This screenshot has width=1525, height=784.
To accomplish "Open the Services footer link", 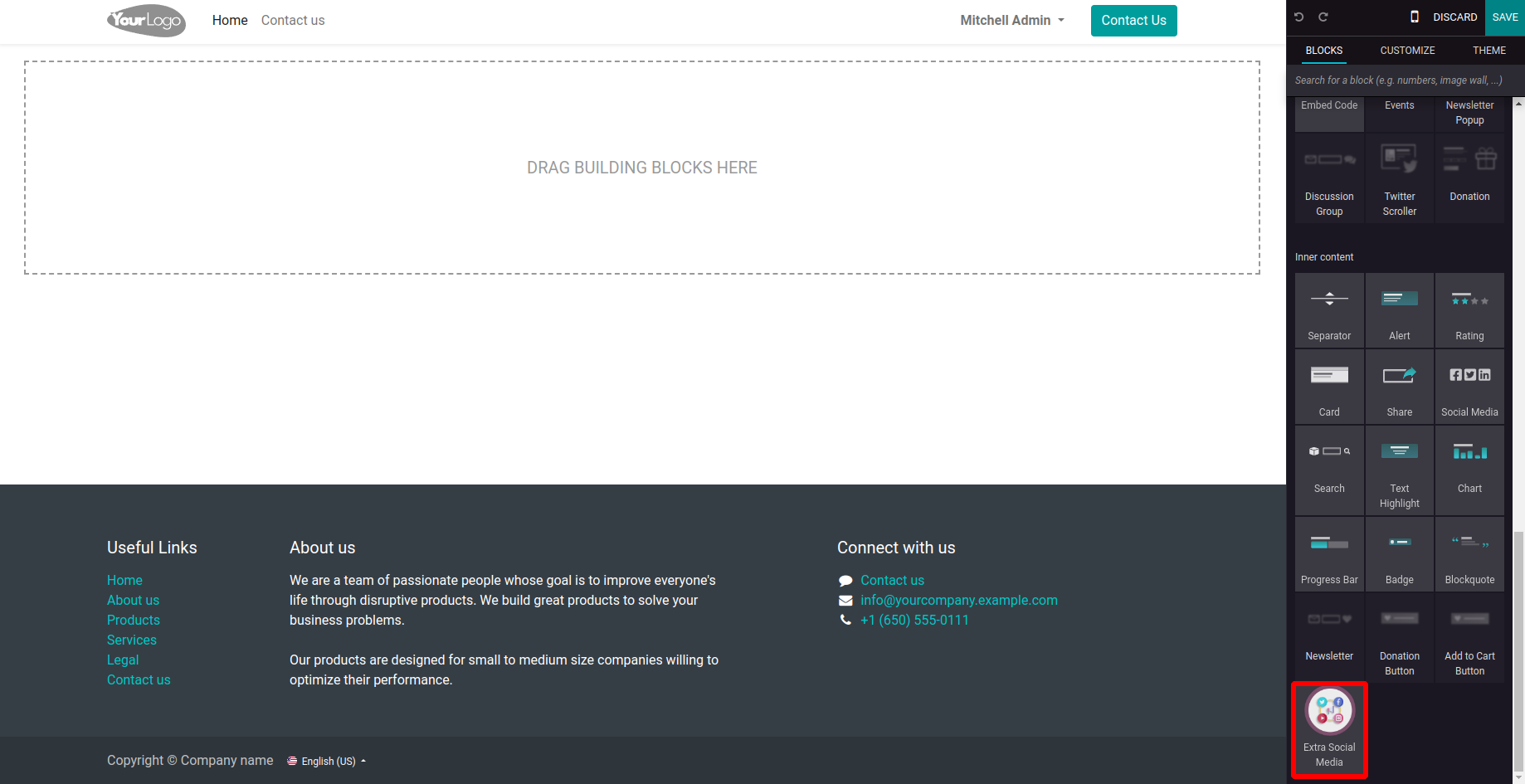I will point(132,640).
